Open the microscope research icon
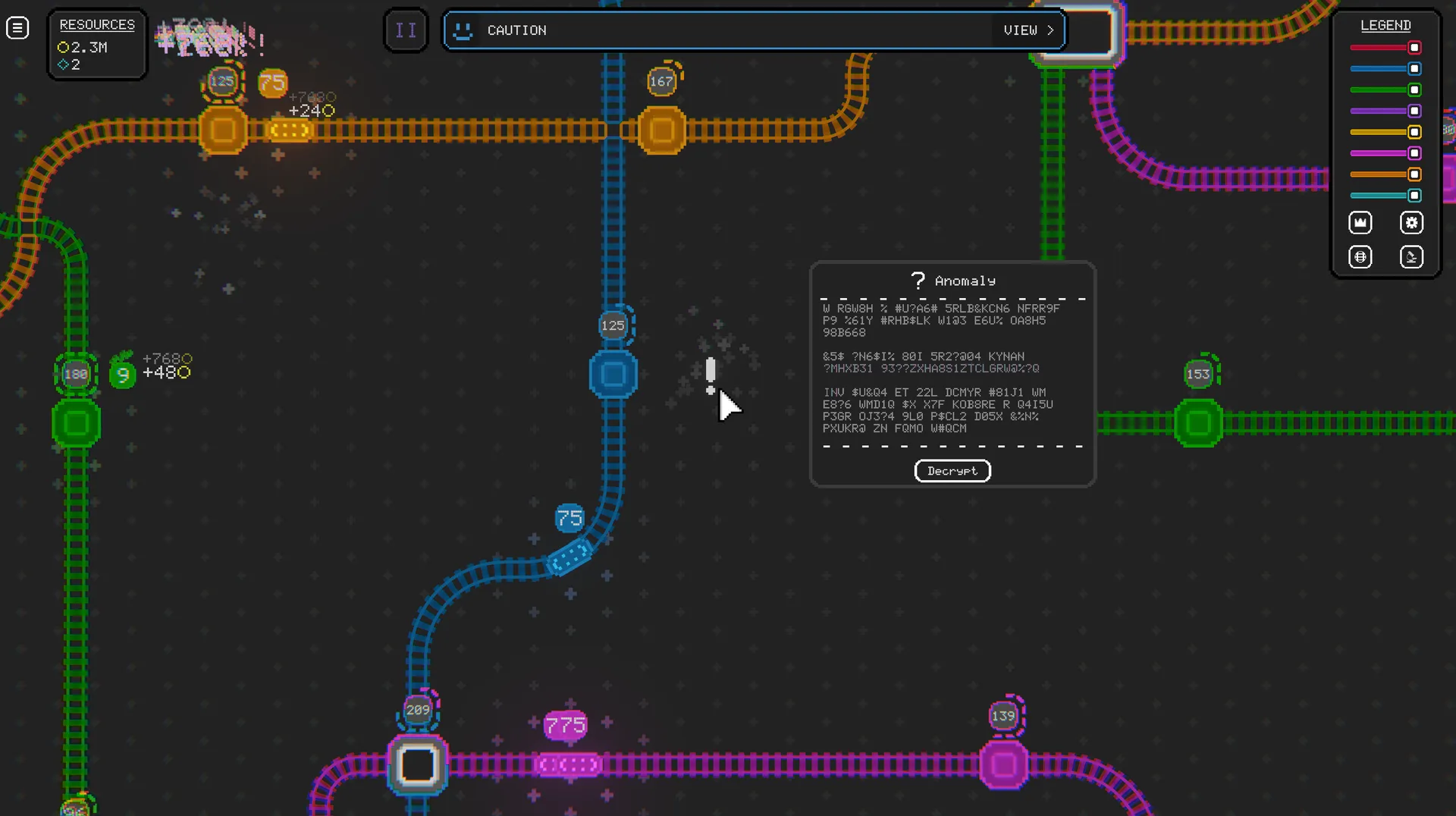1456x816 pixels. pos(1411,257)
